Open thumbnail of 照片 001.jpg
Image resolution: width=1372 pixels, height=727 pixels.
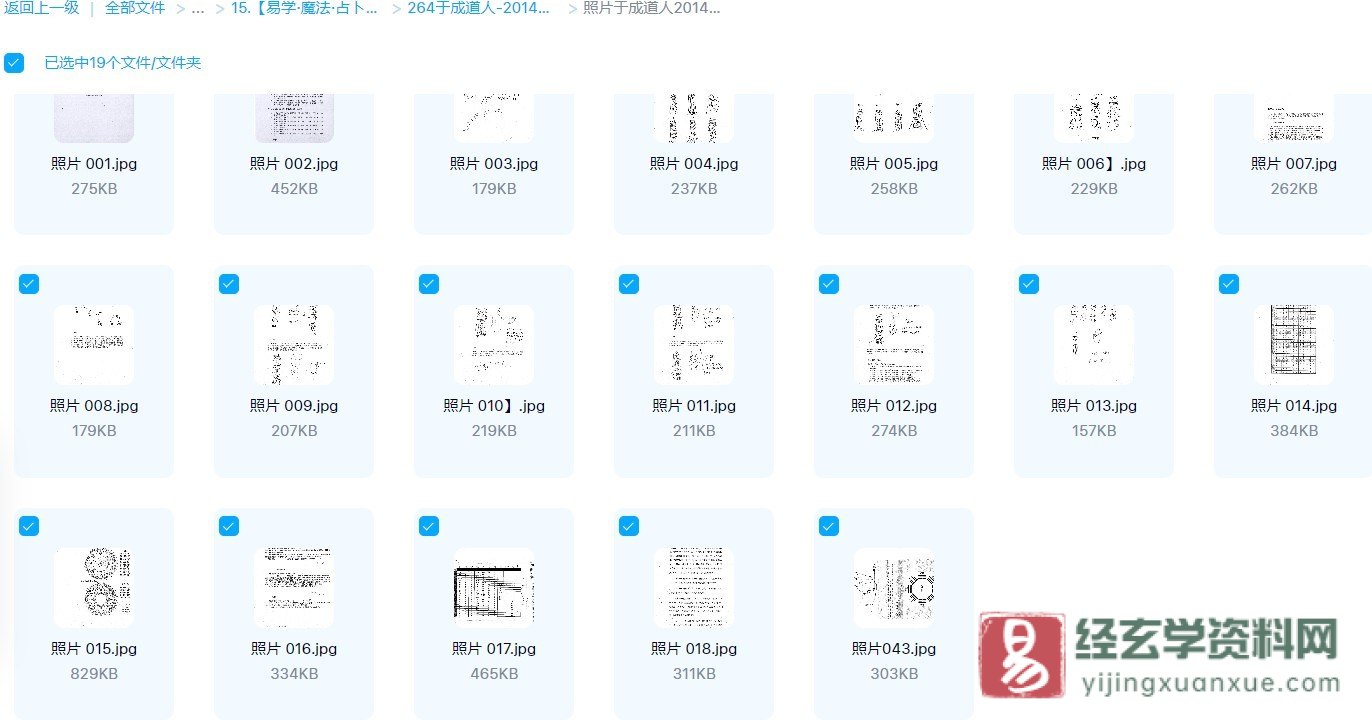[94, 117]
